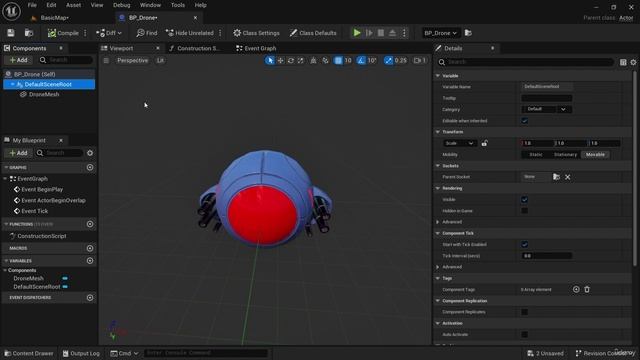Choose the Scale tool
The width and height of the screenshot is (640, 360).
click(300, 60)
